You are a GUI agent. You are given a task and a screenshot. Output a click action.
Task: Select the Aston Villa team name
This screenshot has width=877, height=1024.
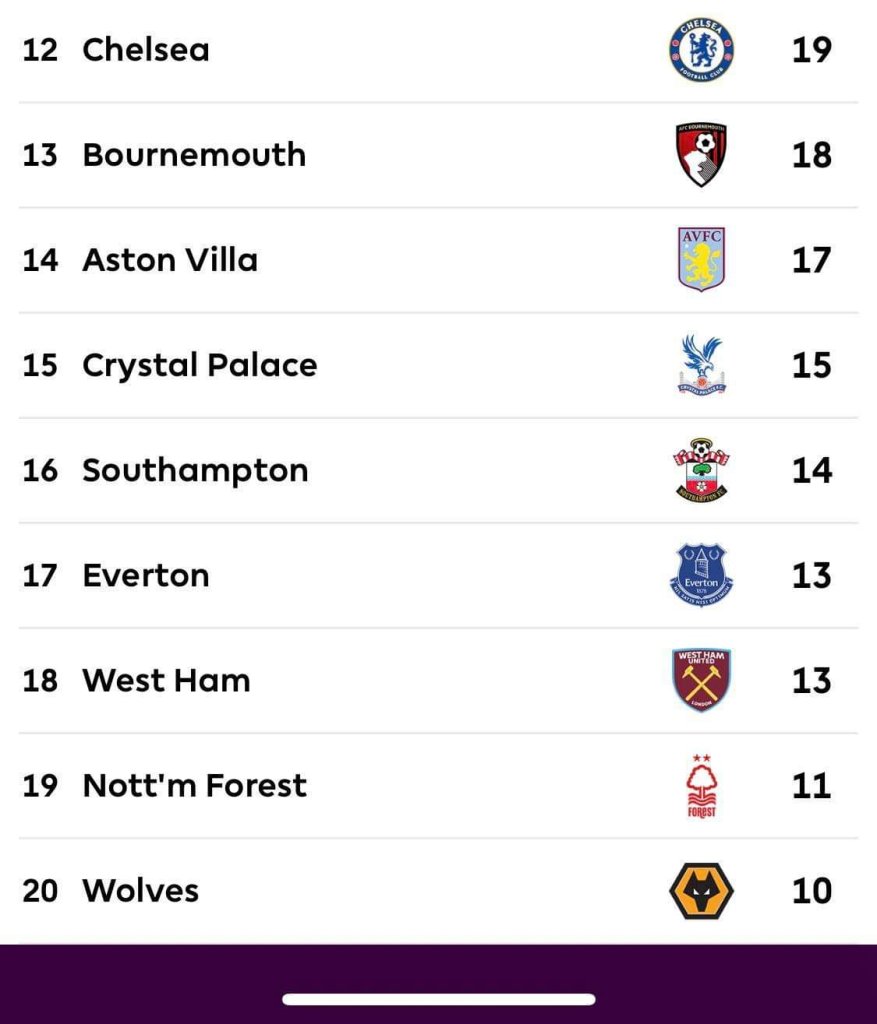(x=170, y=260)
